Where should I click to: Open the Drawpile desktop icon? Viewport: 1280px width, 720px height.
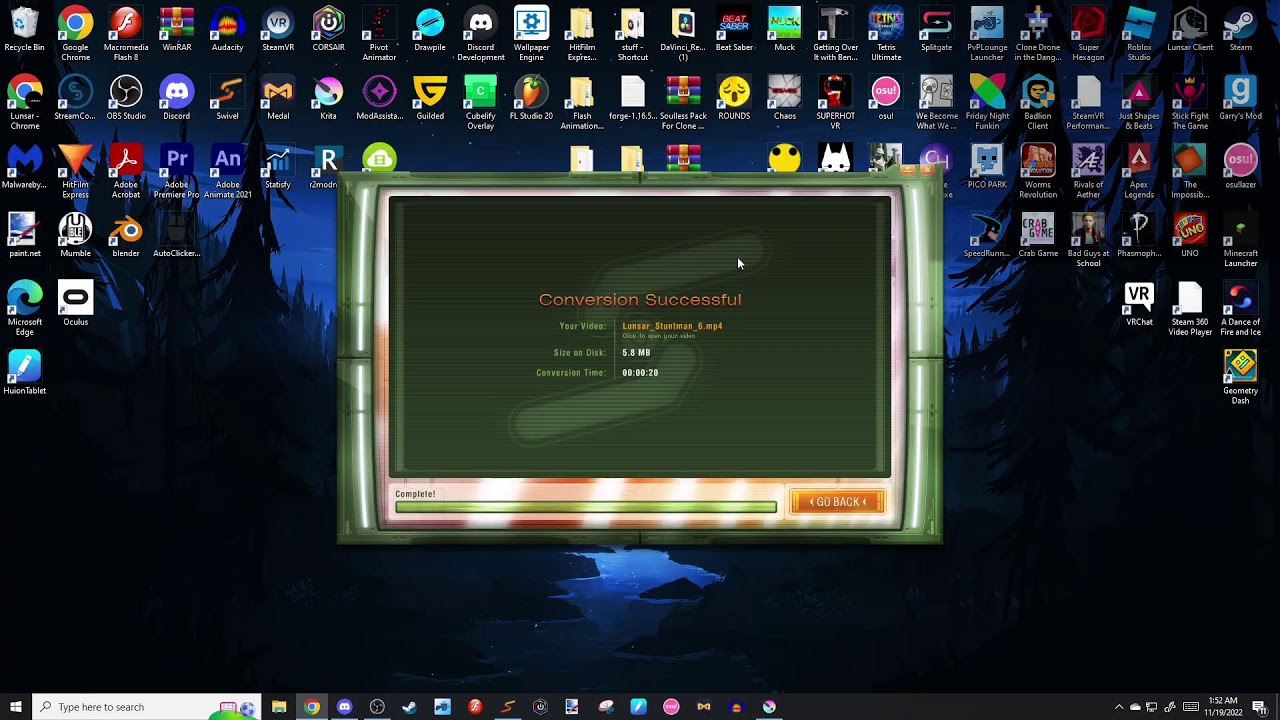[430, 30]
